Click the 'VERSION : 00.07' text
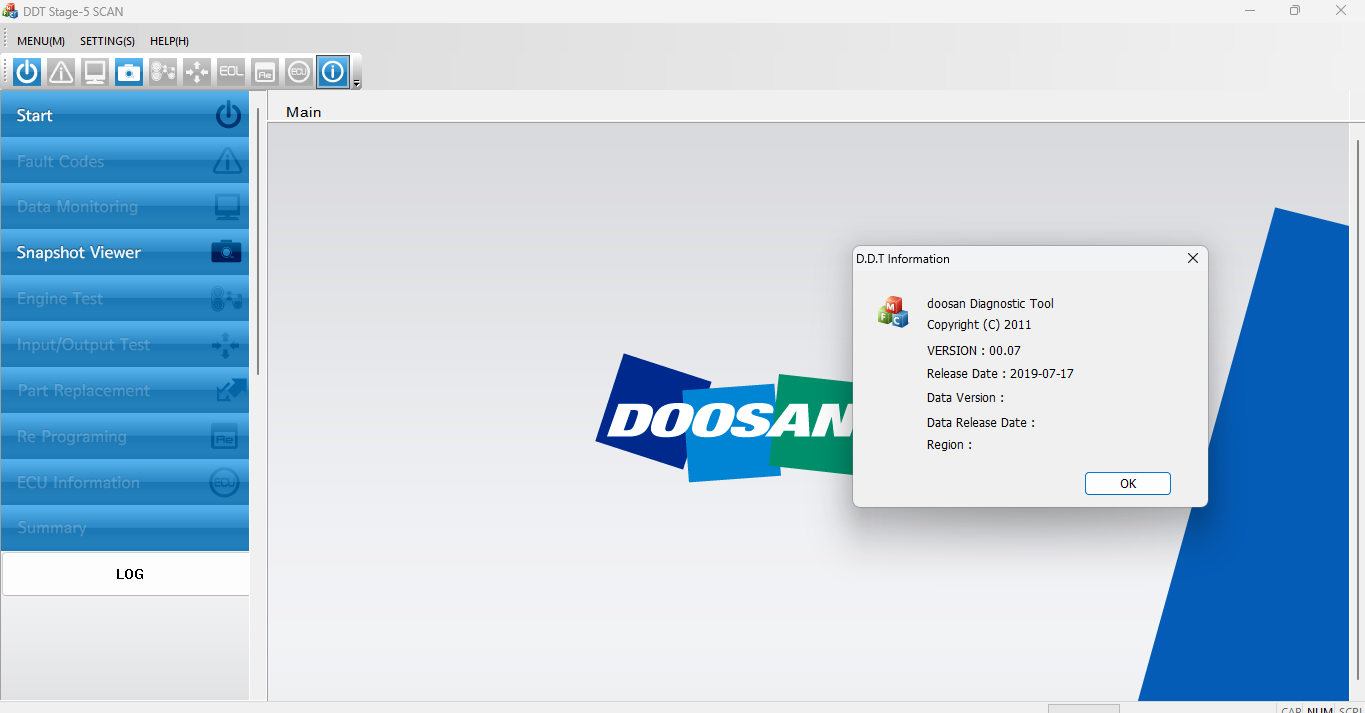Image resolution: width=1365 pixels, height=713 pixels. click(974, 351)
